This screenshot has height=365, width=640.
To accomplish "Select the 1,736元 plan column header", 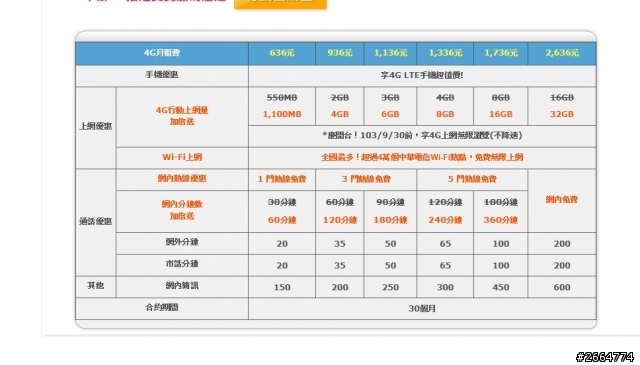I will 500,53.
